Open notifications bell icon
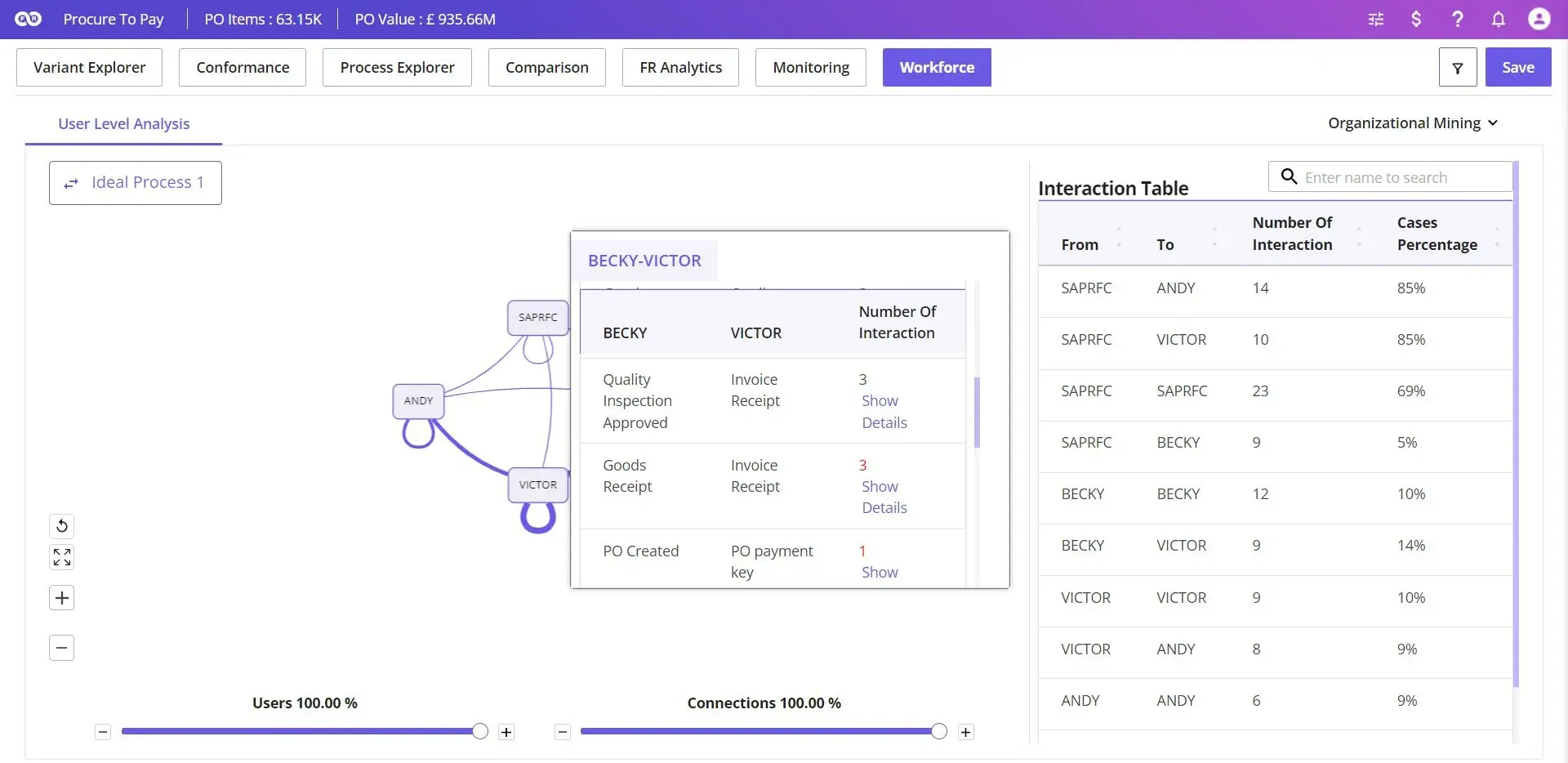Image resolution: width=1568 pixels, height=763 pixels. [1498, 20]
